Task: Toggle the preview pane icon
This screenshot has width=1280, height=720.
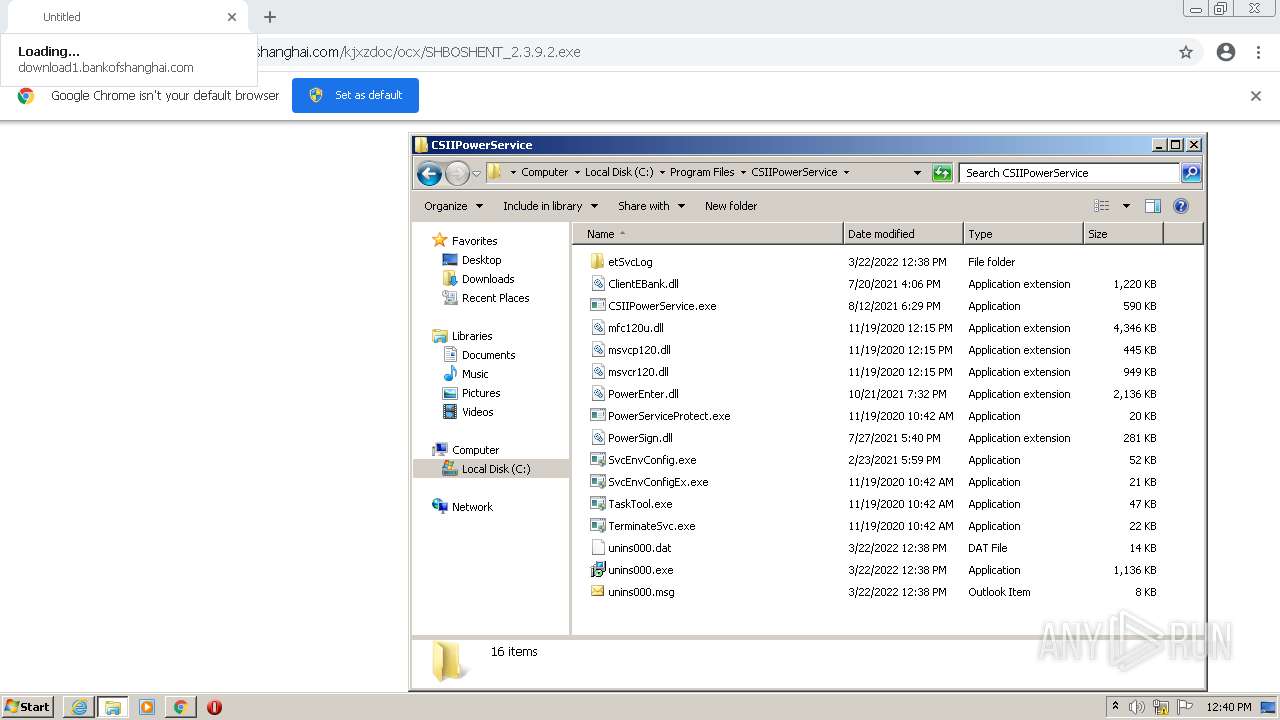Action: pyautogui.click(x=1152, y=206)
